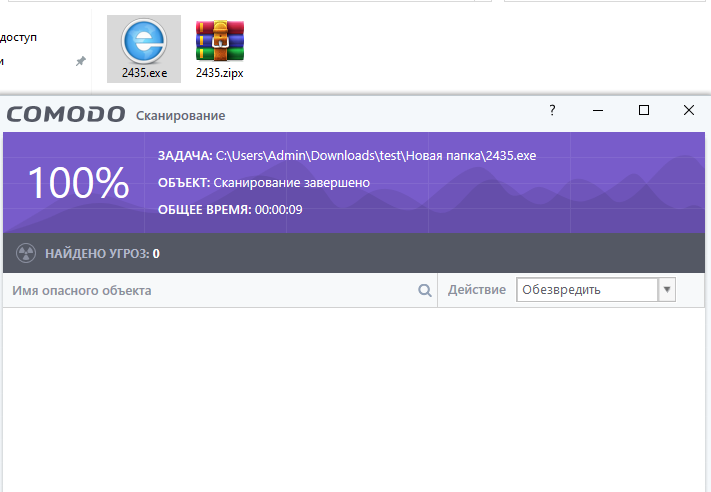Click the 100% progress indicator
This screenshot has width=711, height=492.
pyautogui.click(x=78, y=182)
